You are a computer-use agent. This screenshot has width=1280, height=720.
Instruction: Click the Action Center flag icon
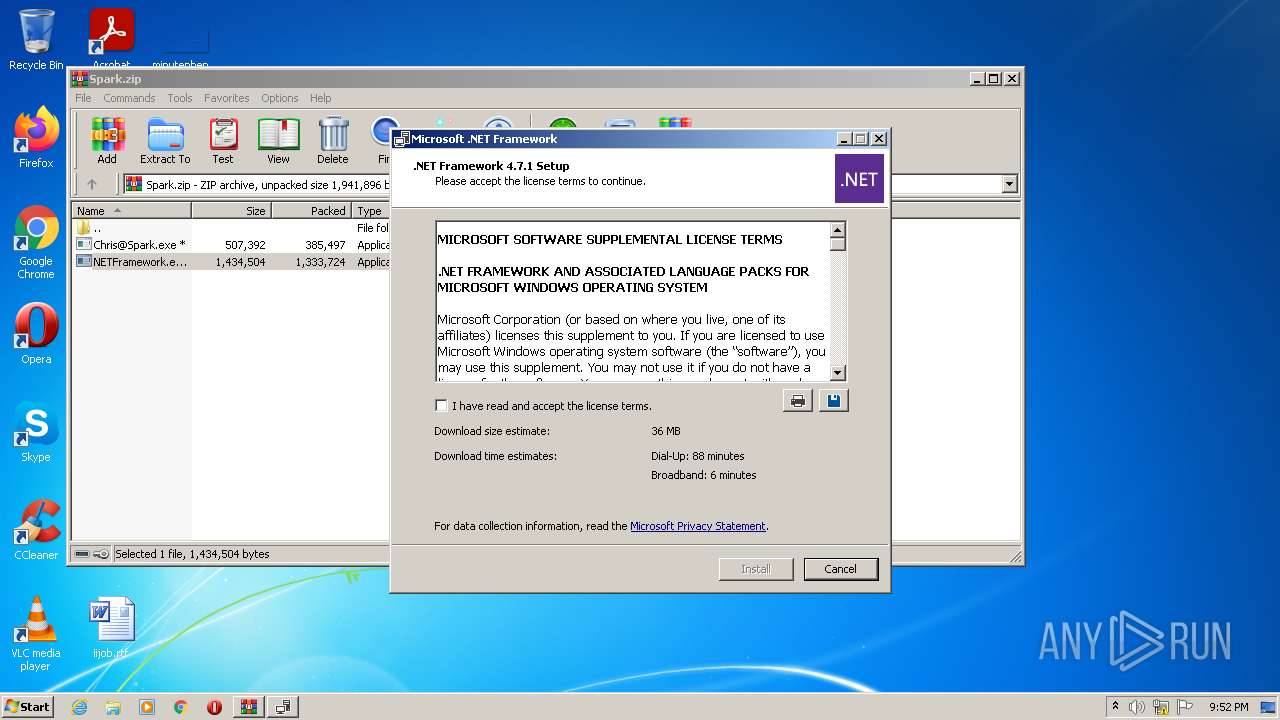[1185, 707]
